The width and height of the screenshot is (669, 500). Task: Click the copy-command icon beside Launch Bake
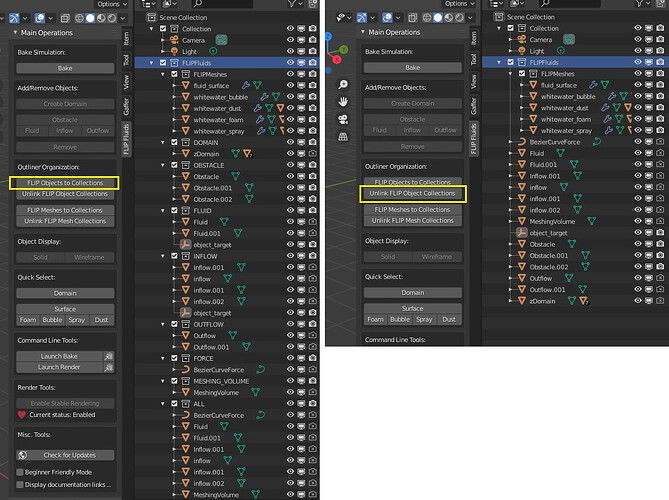(x=109, y=356)
